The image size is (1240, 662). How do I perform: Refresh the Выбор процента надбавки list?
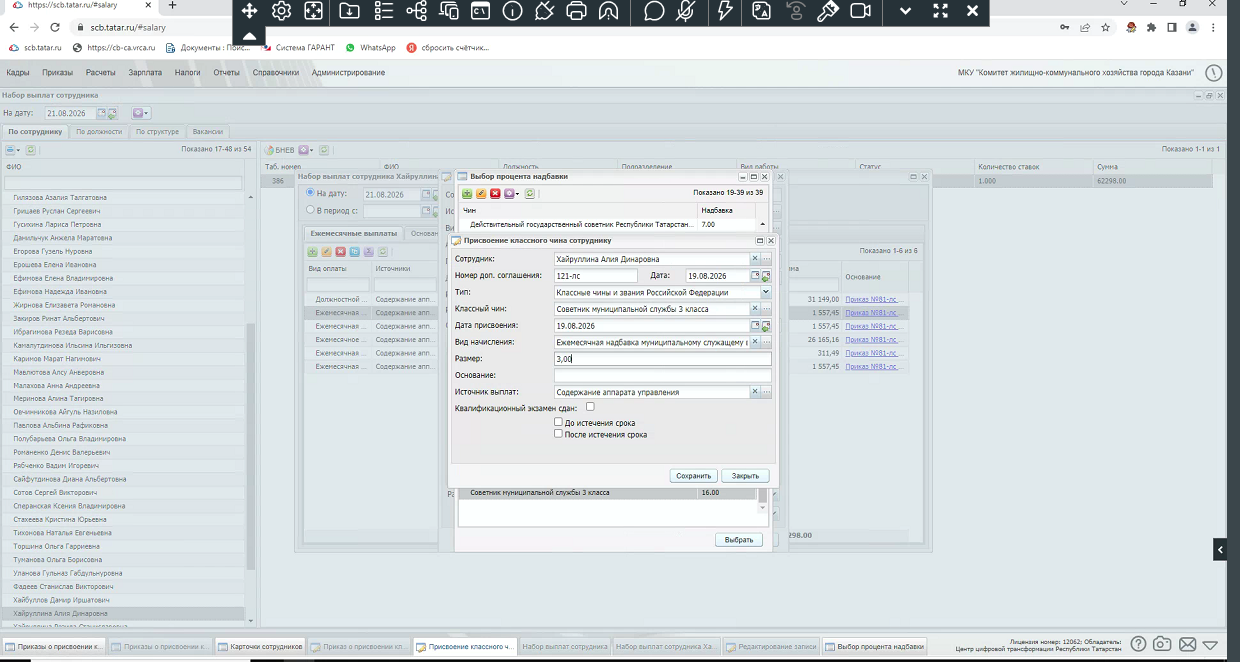coord(530,194)
